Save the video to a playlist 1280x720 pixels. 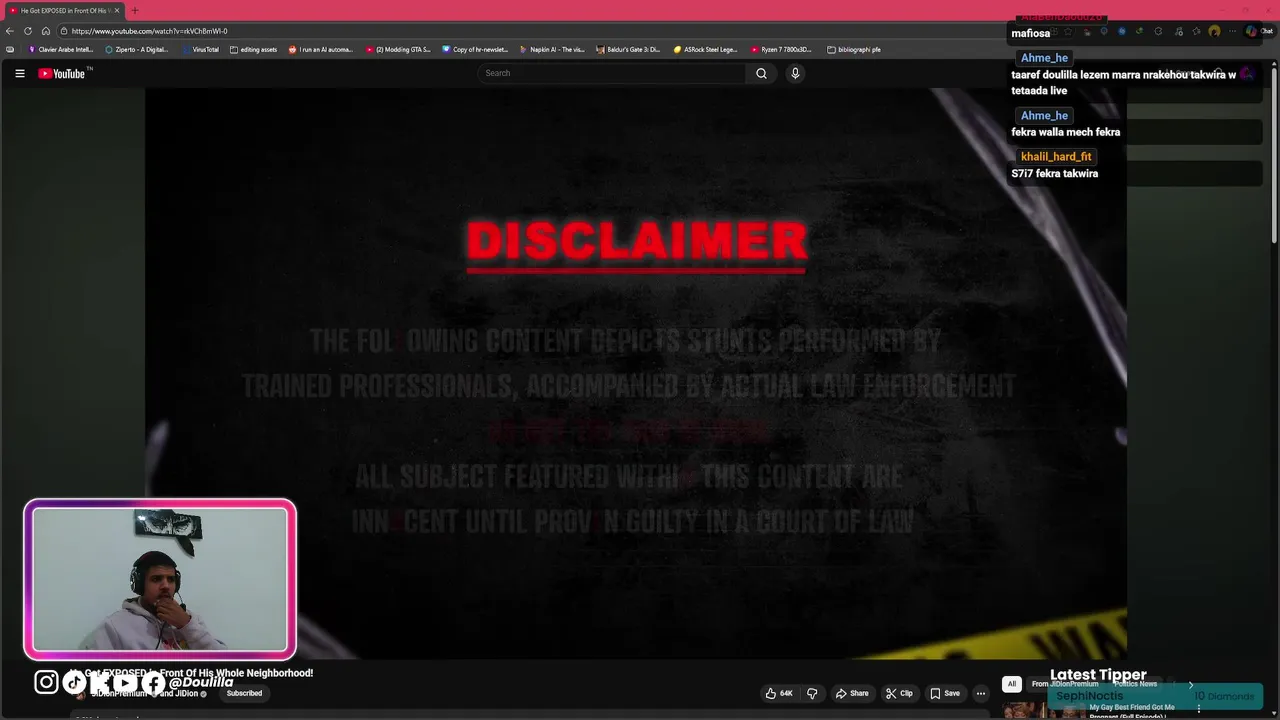[x=945, y=693]
